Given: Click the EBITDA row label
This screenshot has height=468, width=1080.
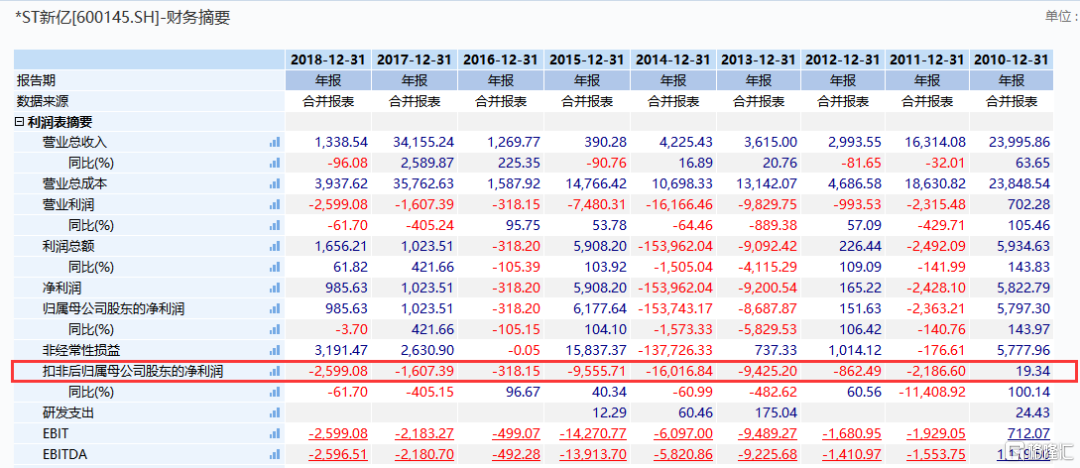Looking at the screenshot, I should coord(63,455).
